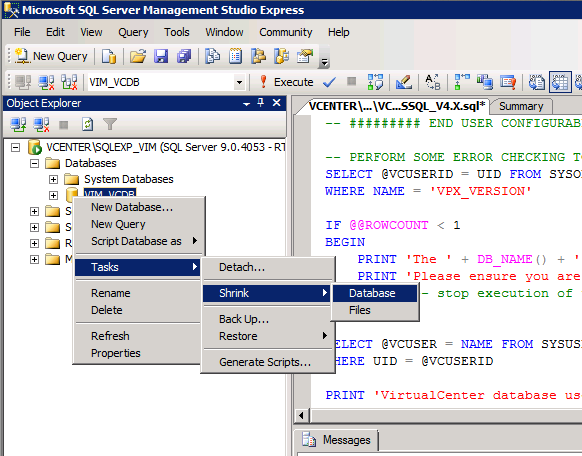Click the Connect icon in Object Explorer
This screenshot has width=582, height=456.
coord(18,125)
